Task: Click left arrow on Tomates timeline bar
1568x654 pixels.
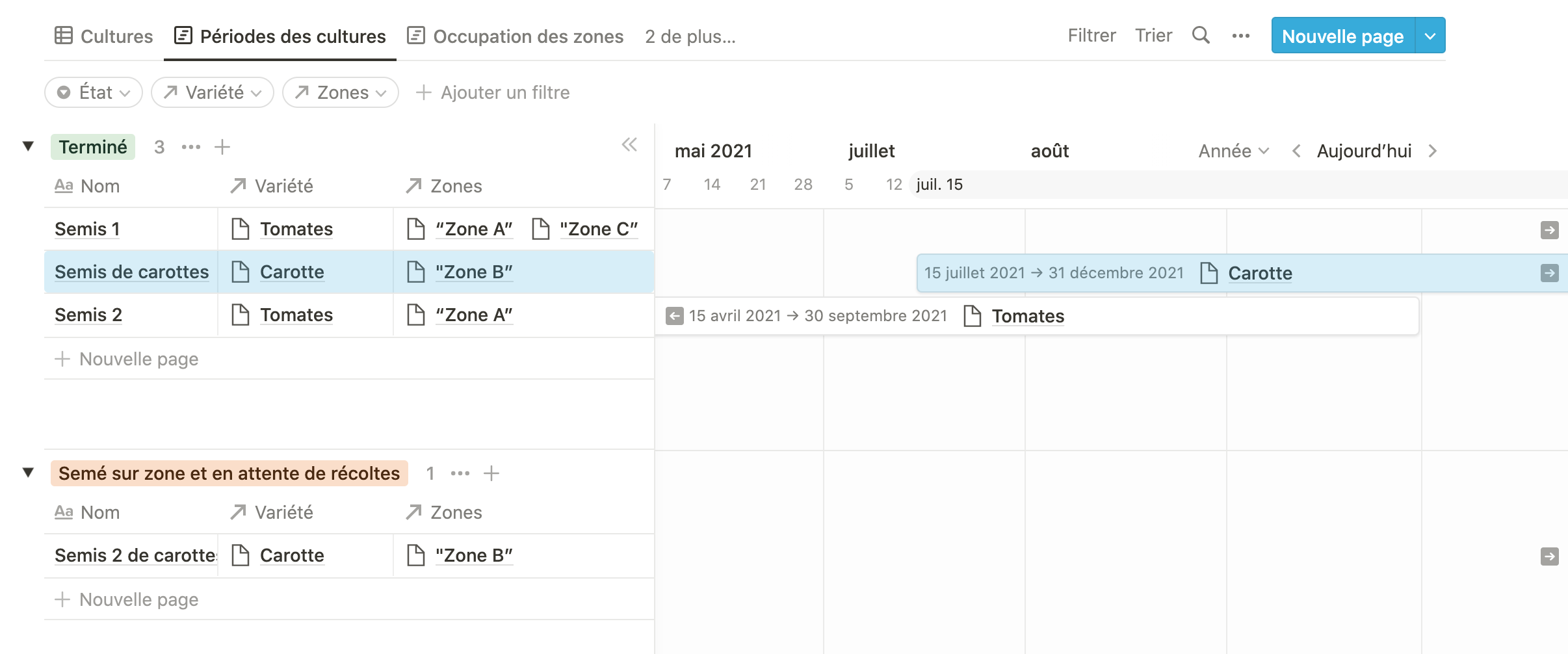Action: click(x=675, y=316)
